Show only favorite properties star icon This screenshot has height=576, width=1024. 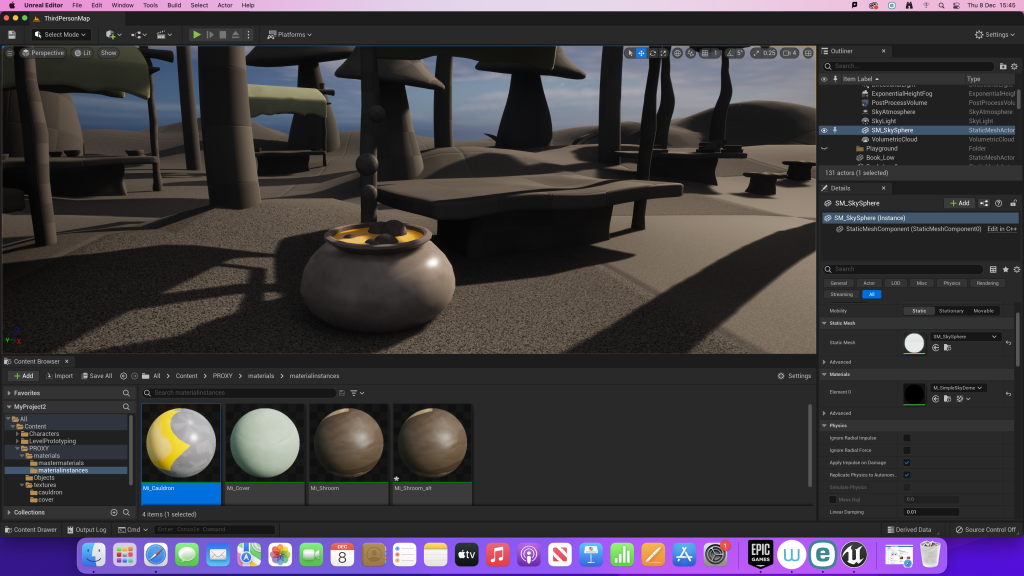[x=1005, y=269]
